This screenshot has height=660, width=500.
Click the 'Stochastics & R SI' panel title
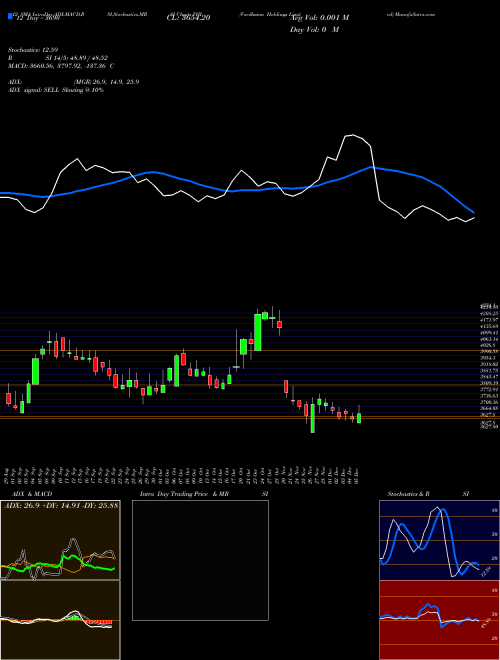click(428, 494)
